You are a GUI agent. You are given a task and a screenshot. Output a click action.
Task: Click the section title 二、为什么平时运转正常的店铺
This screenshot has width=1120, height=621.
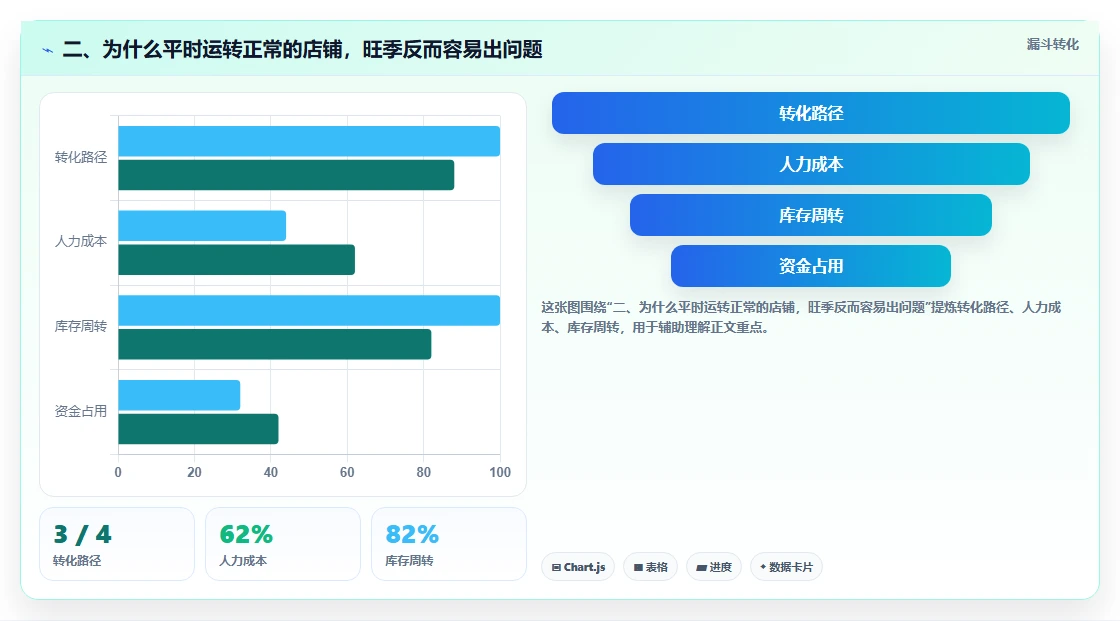point(302,49)
